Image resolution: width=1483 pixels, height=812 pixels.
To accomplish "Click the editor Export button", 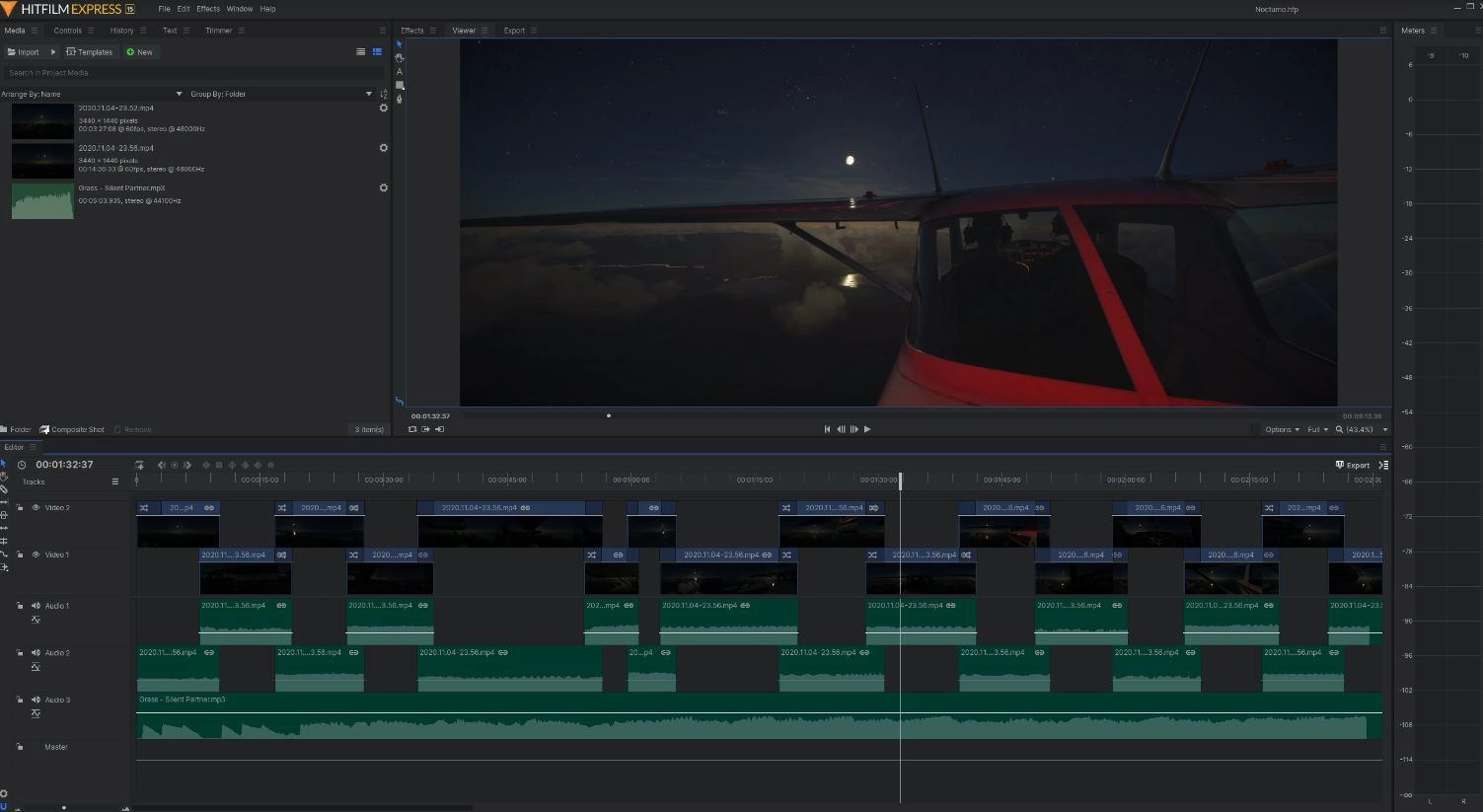I will point(1352,465).
